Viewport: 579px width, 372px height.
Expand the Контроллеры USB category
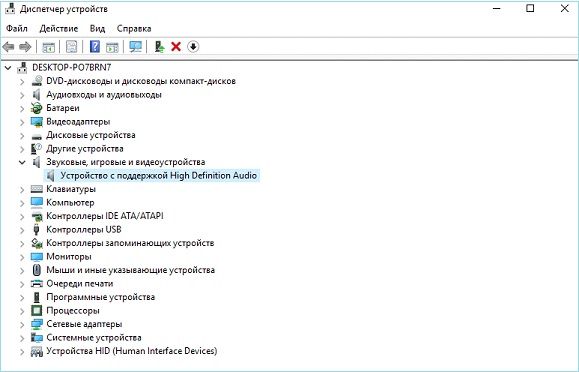22,230
